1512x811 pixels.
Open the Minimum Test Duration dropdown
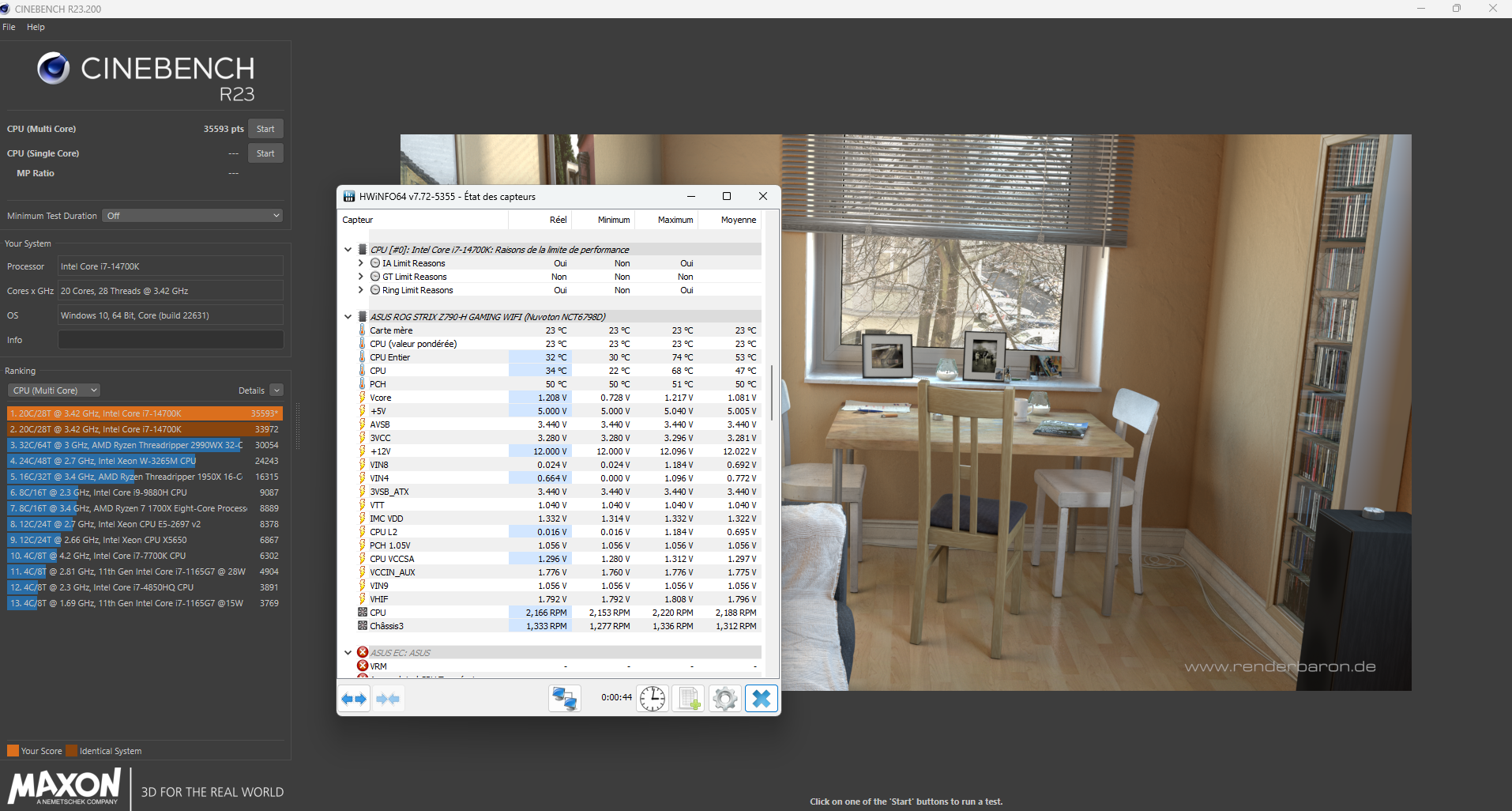tap(192, 216)
